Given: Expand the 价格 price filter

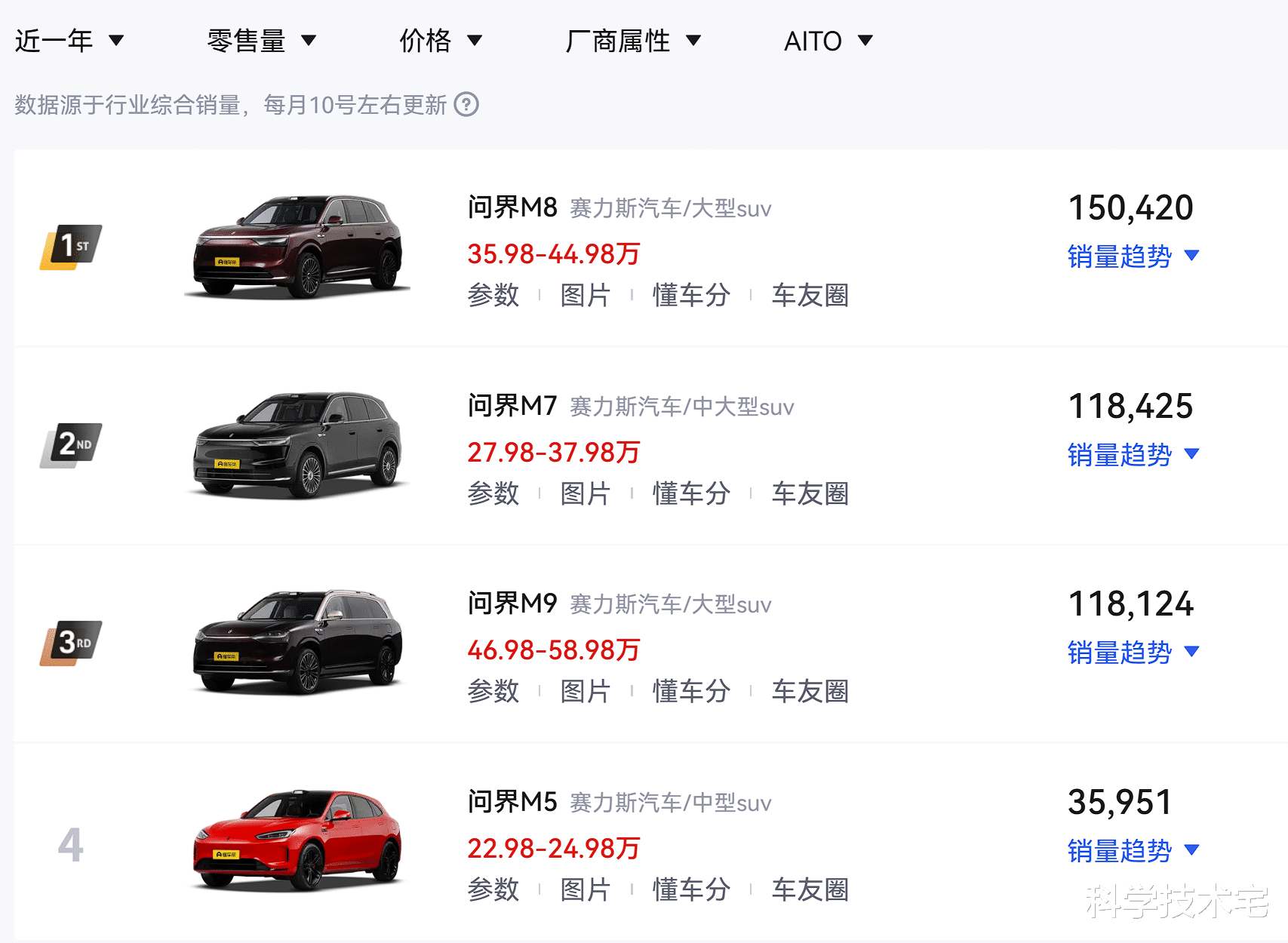Looking at the screenshot, I should [x=441, y=41].
